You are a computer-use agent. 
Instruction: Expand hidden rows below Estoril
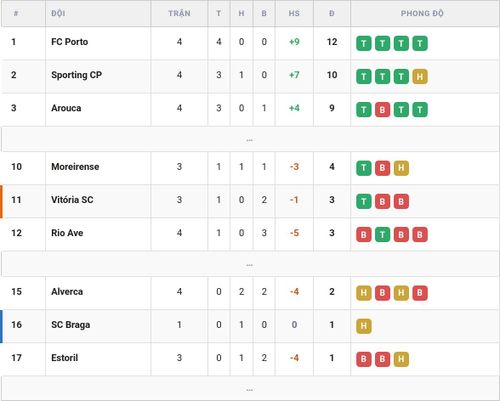[x=250, y=389]
